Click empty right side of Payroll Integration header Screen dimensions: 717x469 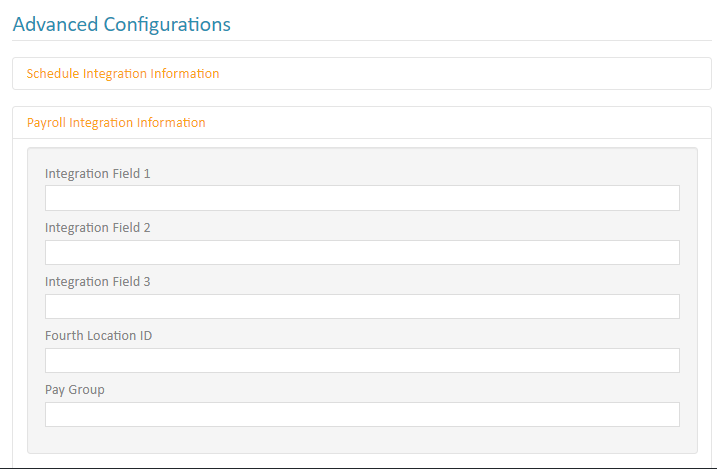point(500,123)
